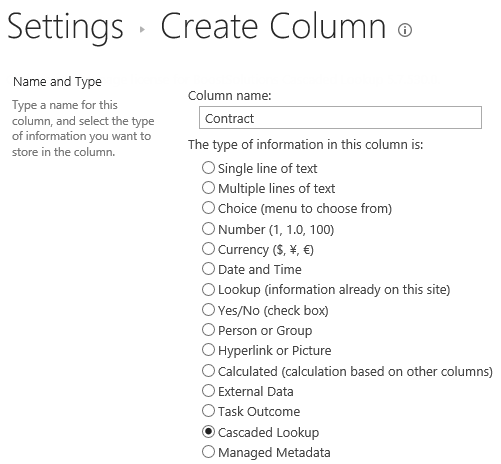The image size is (501, 464).
Task: Select Hyperlink or Picture option
Action: pyautogui.click(x=208, y=350)
